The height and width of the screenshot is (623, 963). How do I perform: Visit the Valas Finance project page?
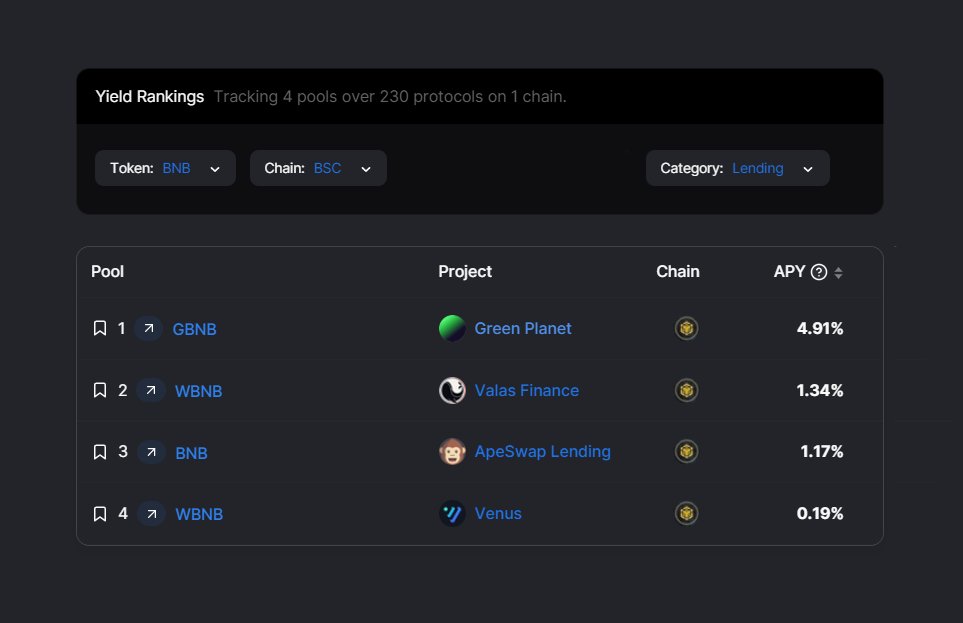pyautogui.click(x=526, y=391)
